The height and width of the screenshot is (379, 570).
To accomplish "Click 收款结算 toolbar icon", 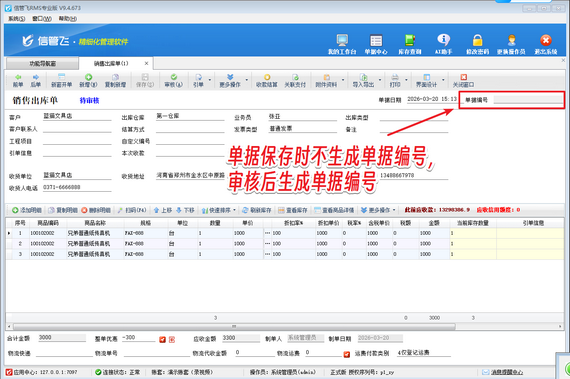I will tap(266, 81).
